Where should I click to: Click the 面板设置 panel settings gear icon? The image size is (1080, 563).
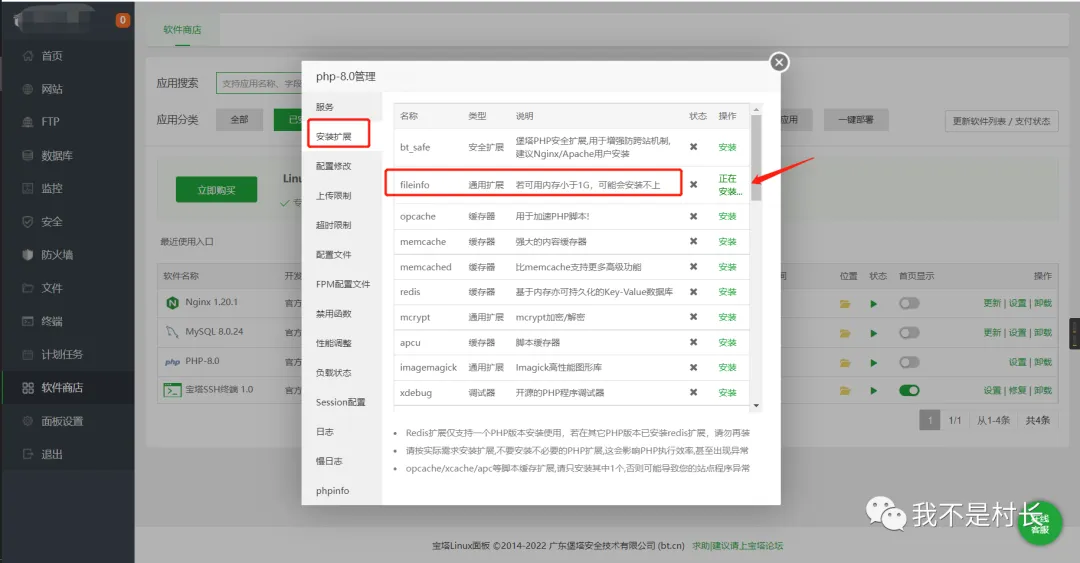tap(27, 421)
